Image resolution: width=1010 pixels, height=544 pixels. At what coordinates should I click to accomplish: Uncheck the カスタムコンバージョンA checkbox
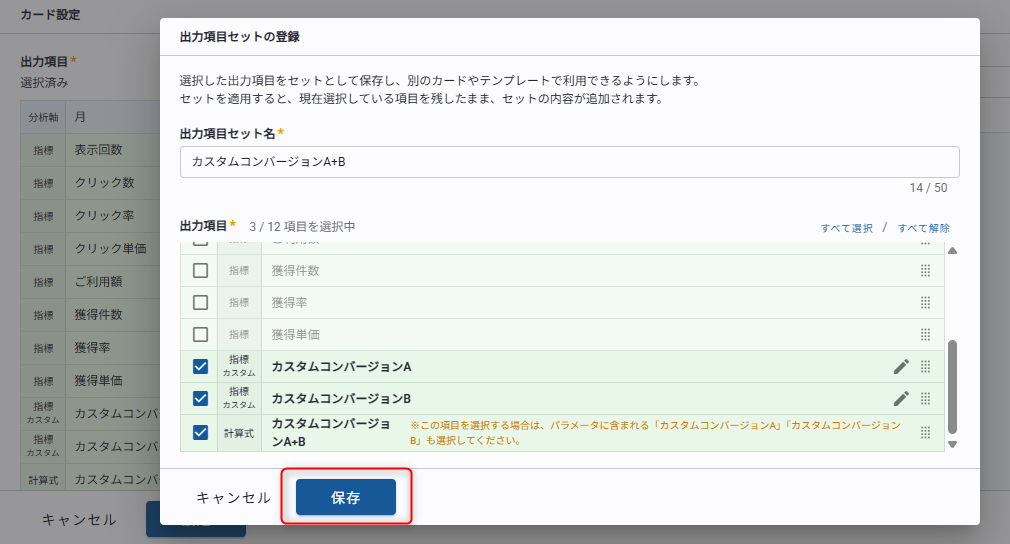coord(200,366)
